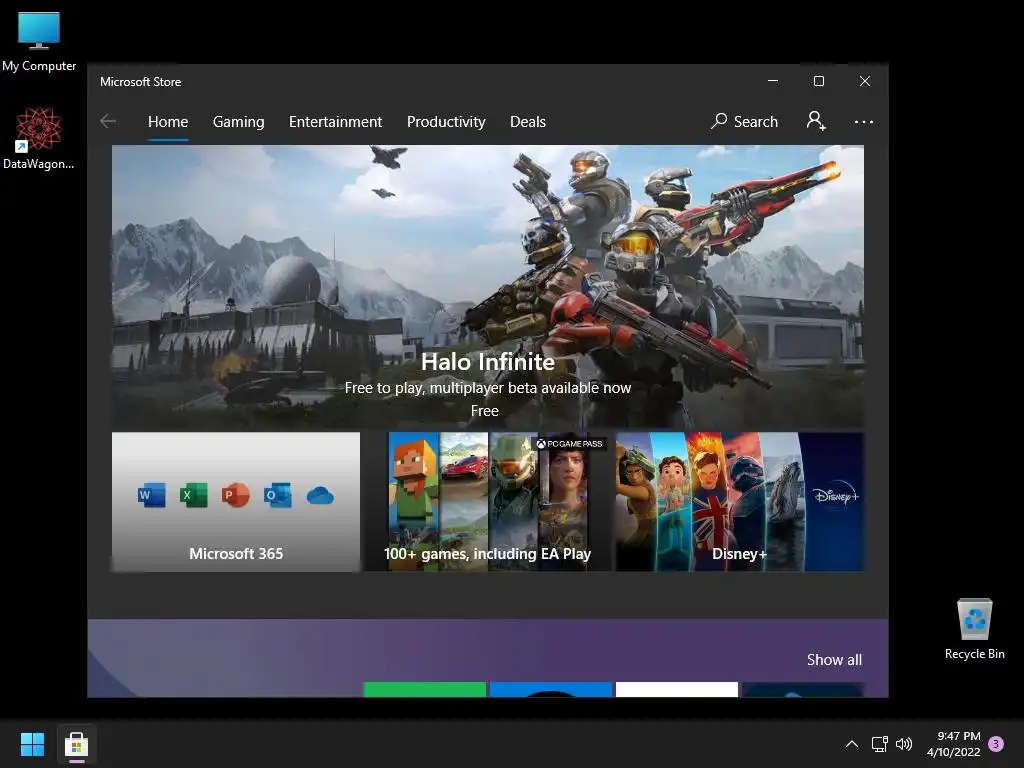Click the Excel icon in Microsoft 365 tile
Screen dimensions: 1024x768
point(194,495)
